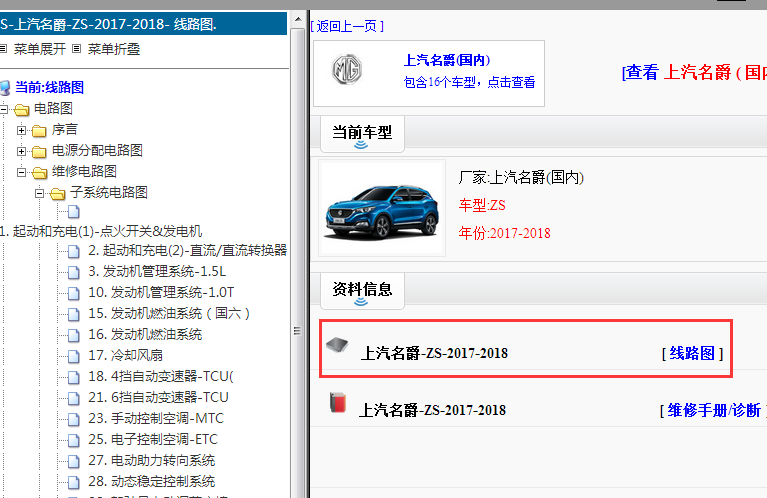Click document icon for 23. 手动控制空调-MTC
The image size is (767, 498).
click(73, 420)
